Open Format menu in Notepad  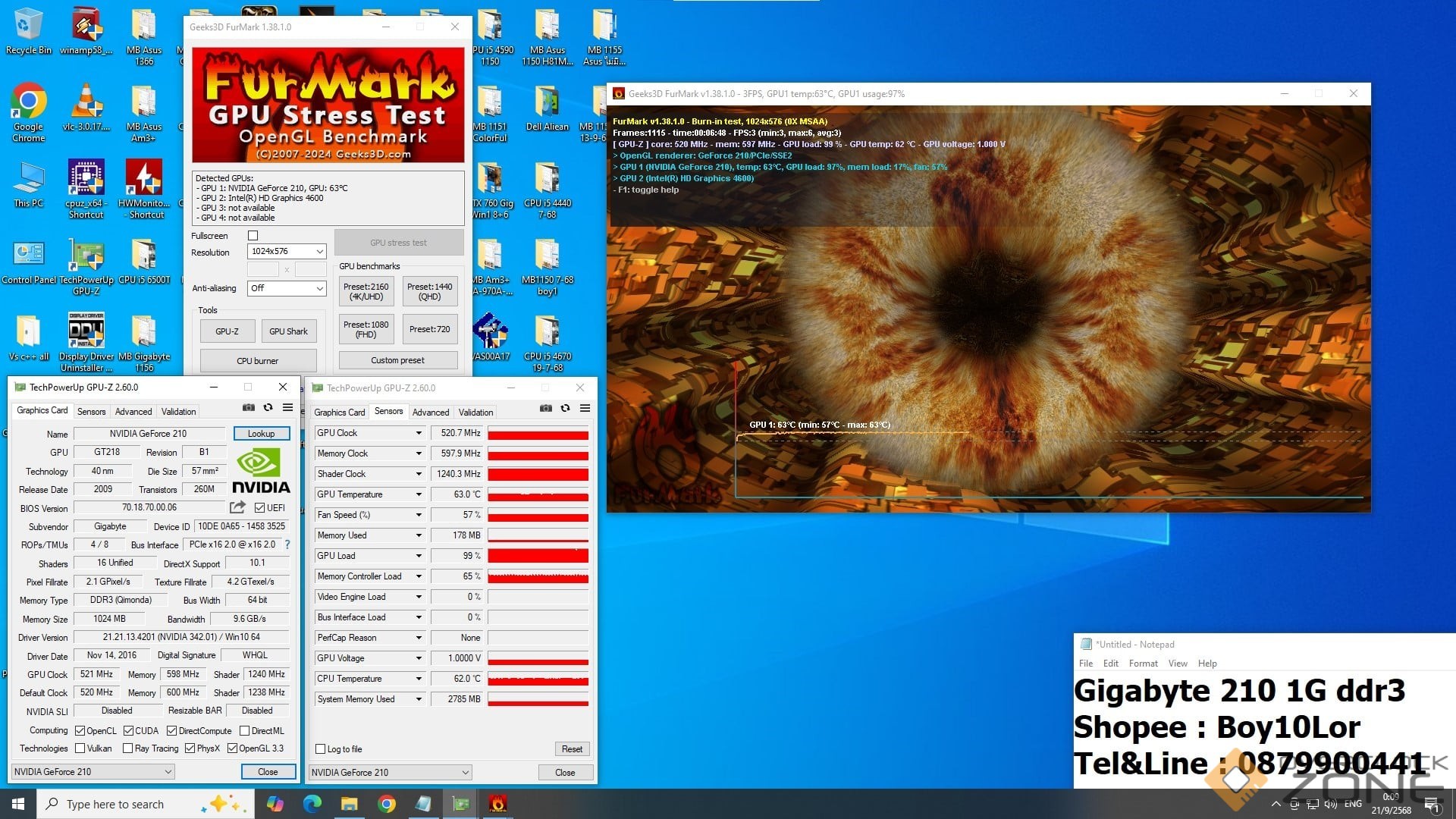tap(1142, 663)
